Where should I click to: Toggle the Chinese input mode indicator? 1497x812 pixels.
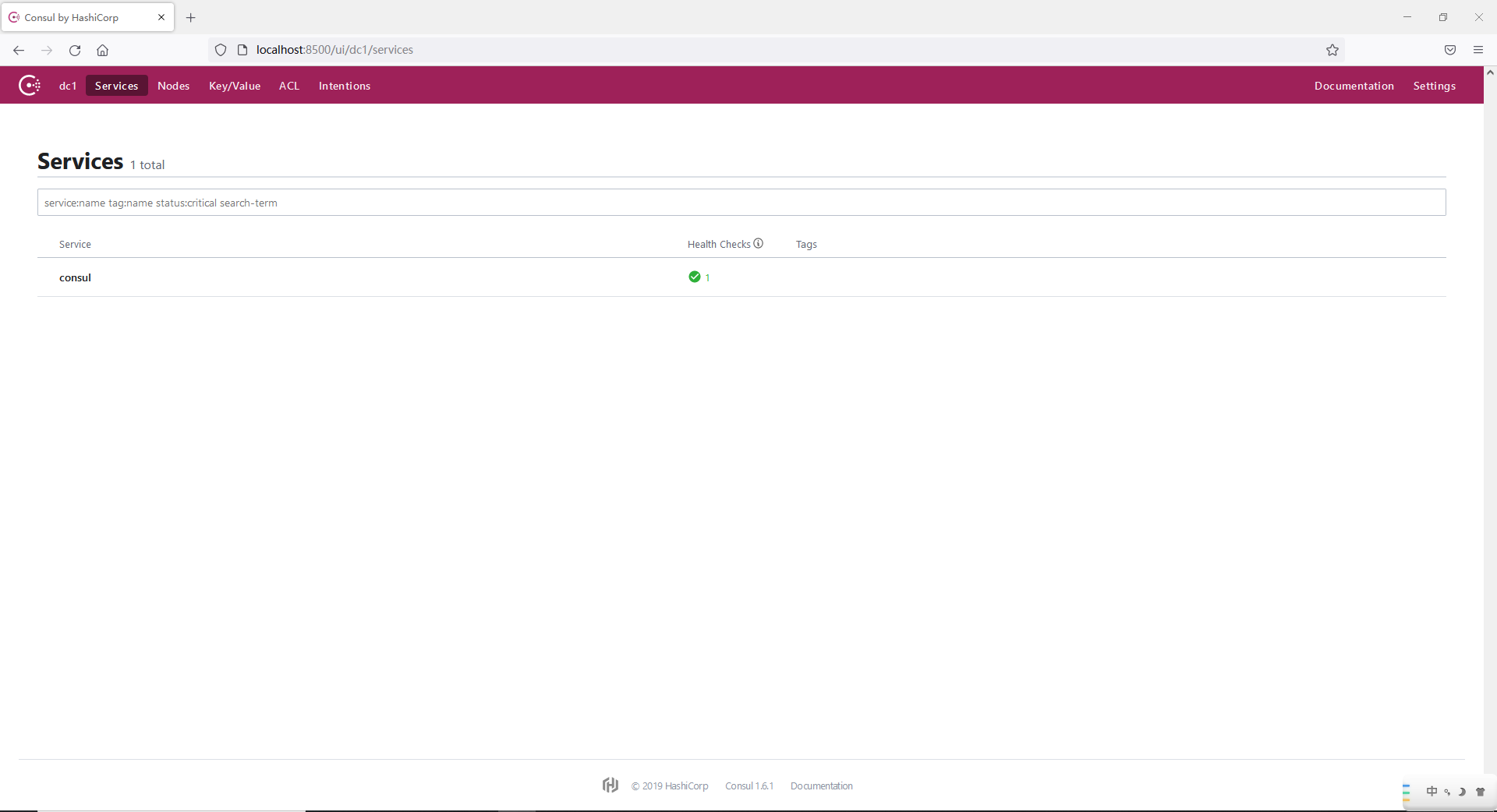point(1432,792)
